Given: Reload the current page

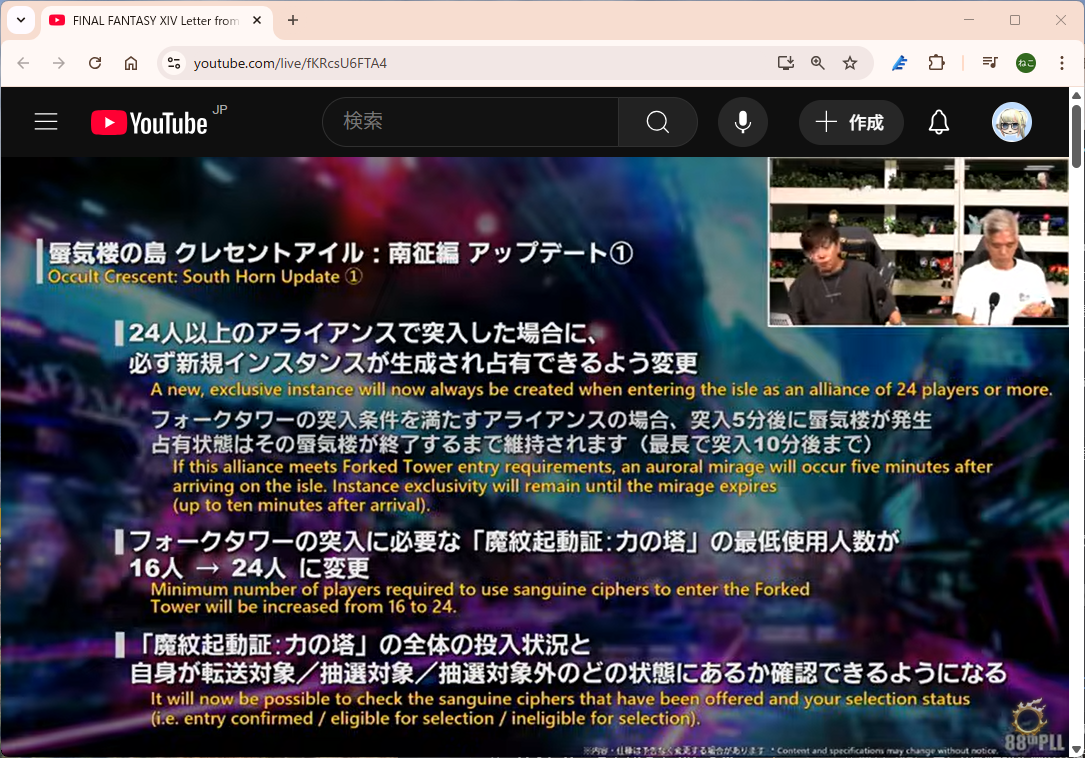Looking at the screenshot, I should pos(95,63).
